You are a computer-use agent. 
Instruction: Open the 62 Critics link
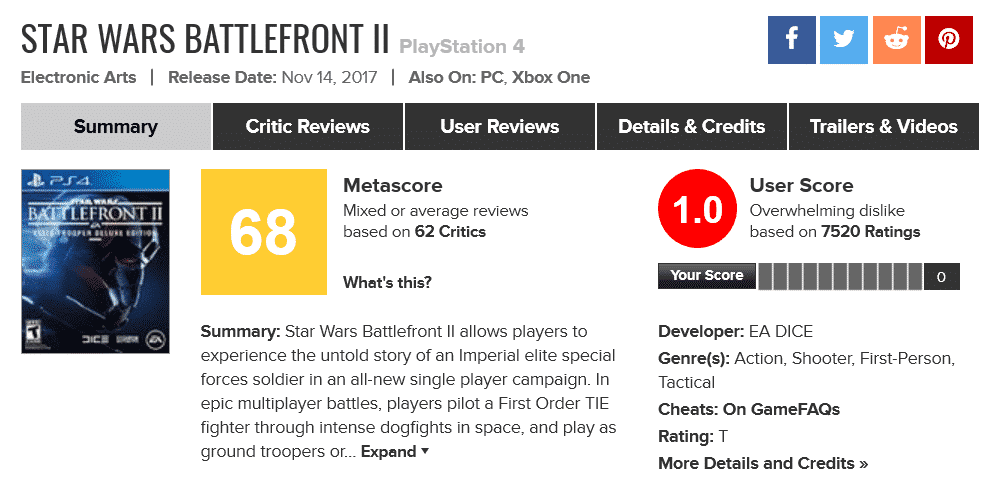coord(450,232)
